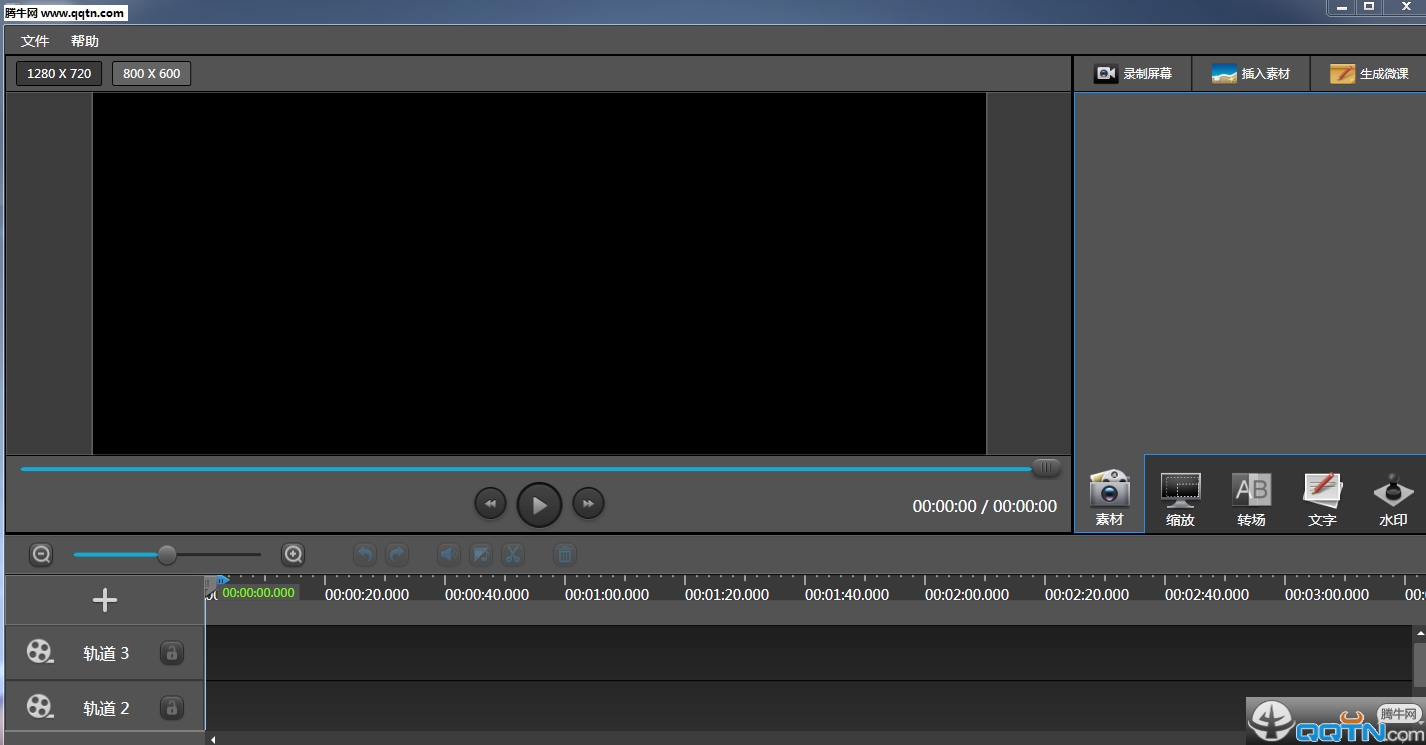Click the redo arrow icon
The width and height of the screenshot is (1426, 745).
pos(397,554)
